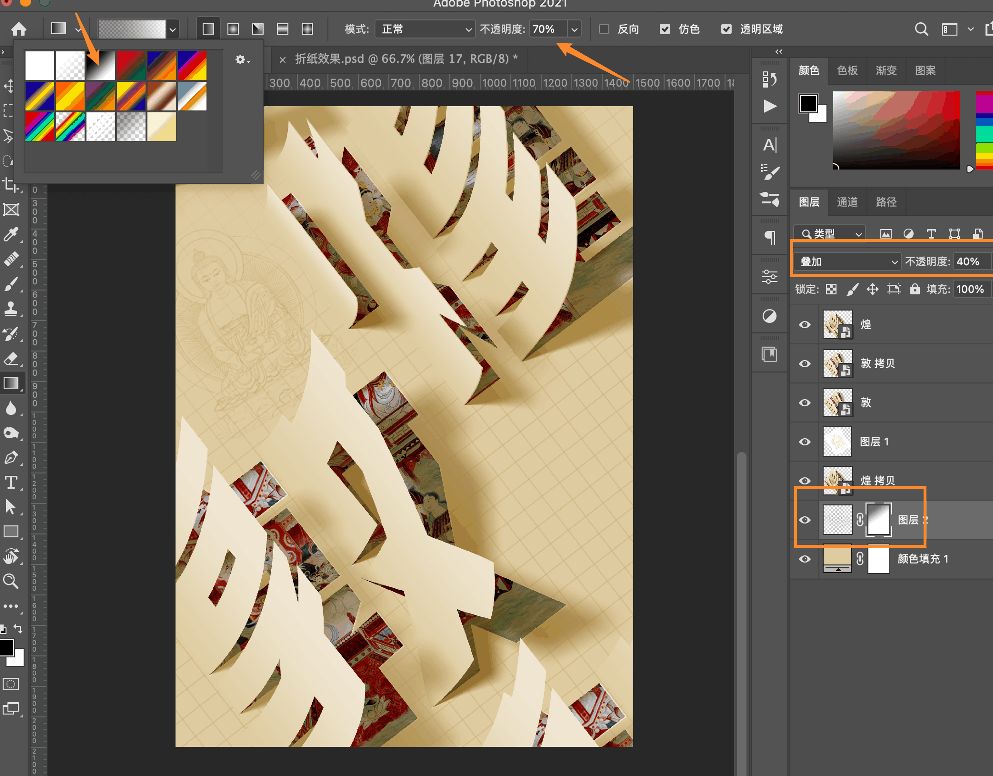
Task: Switch to the 通道 tab
Action: (847, 202)
